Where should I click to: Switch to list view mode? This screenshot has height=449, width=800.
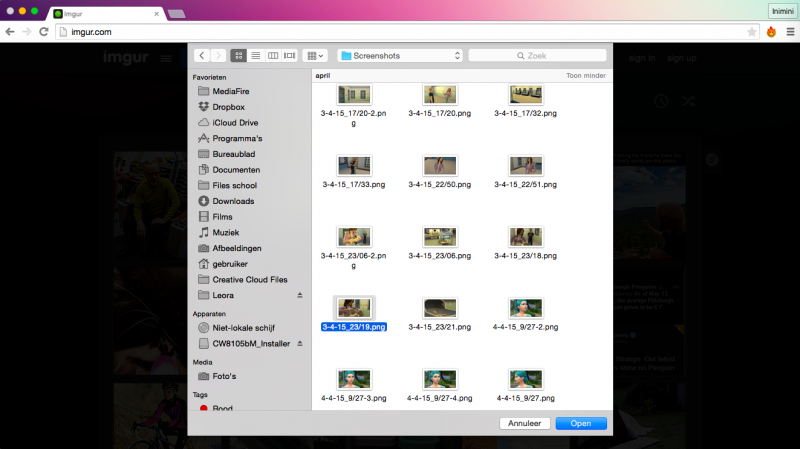[x=256, y=56]
